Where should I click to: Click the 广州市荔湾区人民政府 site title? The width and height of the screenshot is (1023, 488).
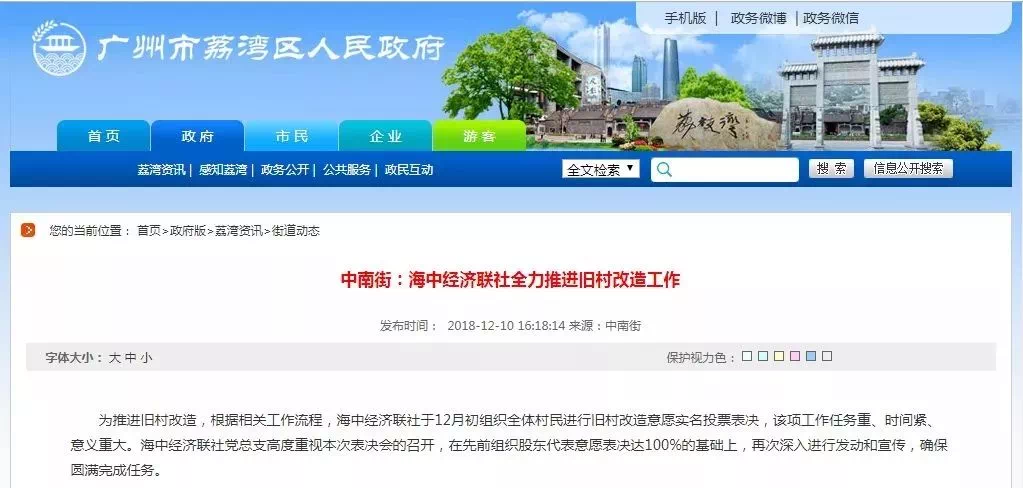[271, 48]
